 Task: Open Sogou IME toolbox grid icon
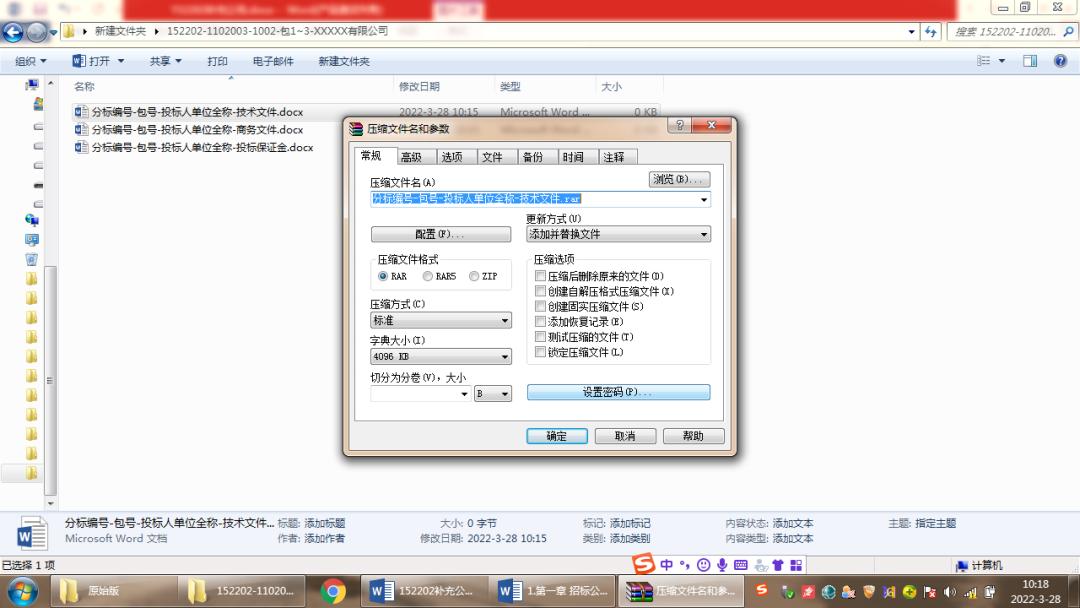[796, 565]
